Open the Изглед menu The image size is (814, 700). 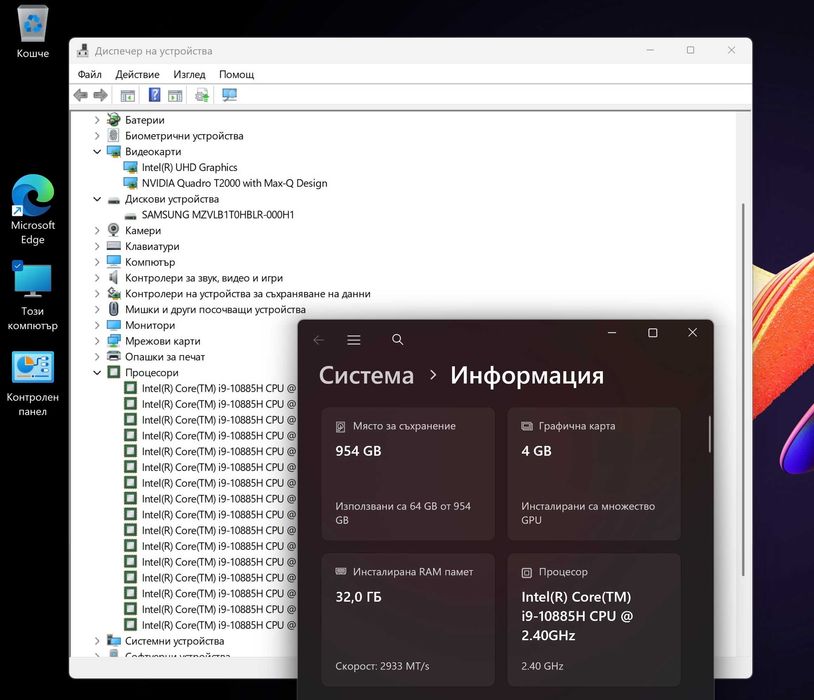(x=189, y=74)
